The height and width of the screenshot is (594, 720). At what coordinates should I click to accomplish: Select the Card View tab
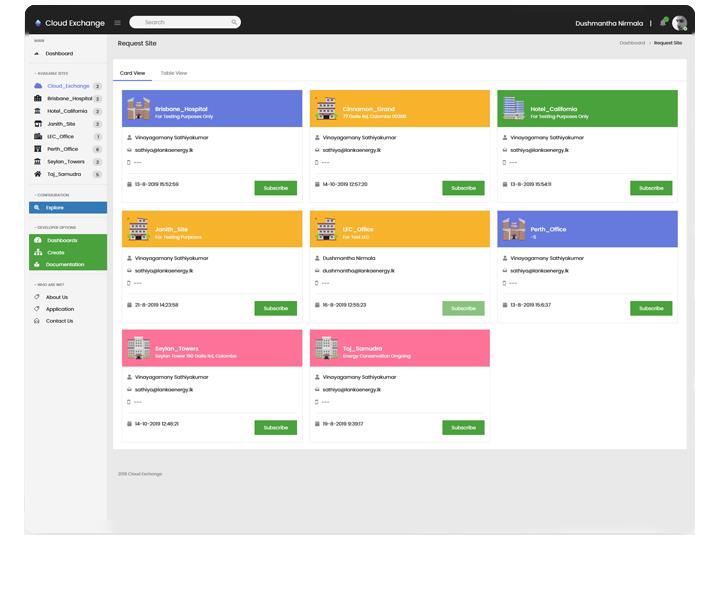pos(132,73)
